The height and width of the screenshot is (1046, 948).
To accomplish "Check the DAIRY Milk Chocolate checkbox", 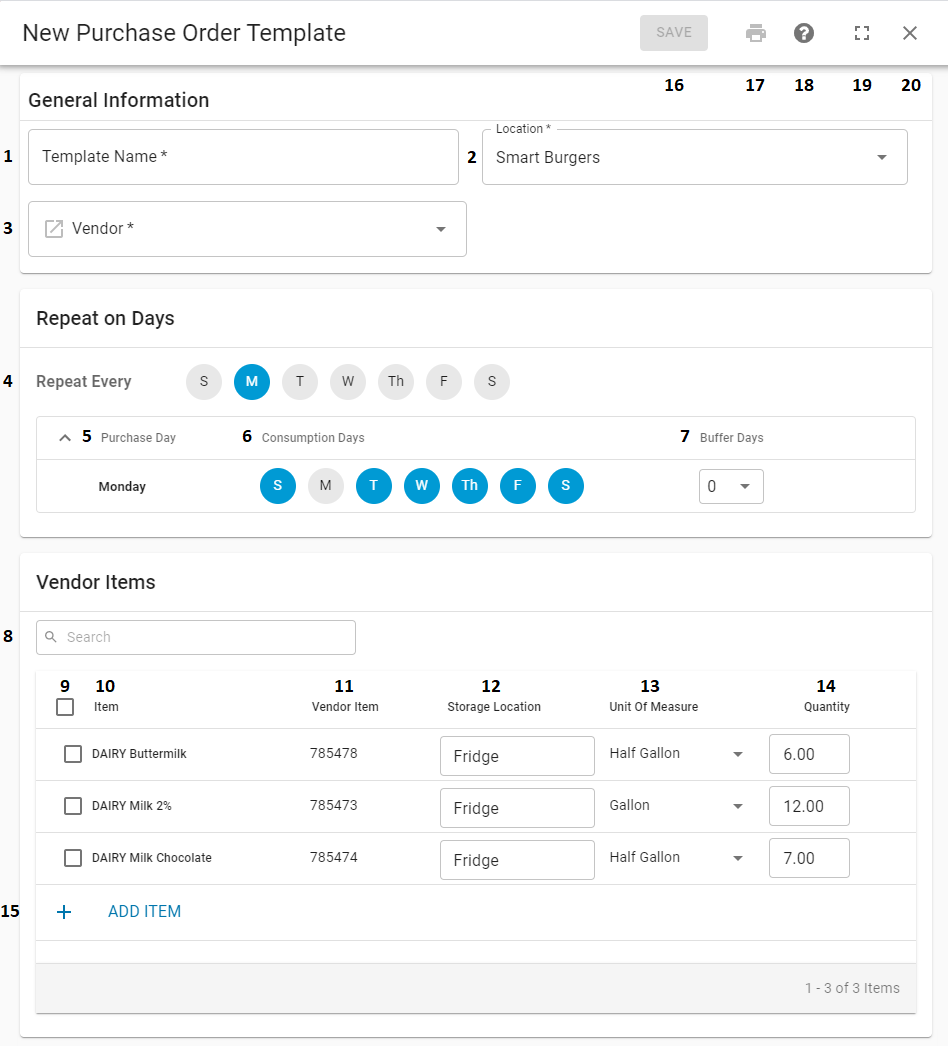I will [73, 858].
